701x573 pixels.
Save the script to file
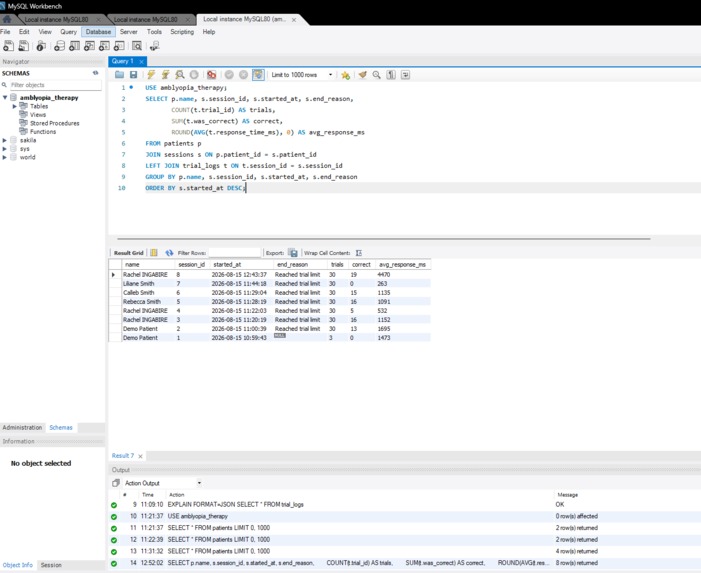point(133,75)
